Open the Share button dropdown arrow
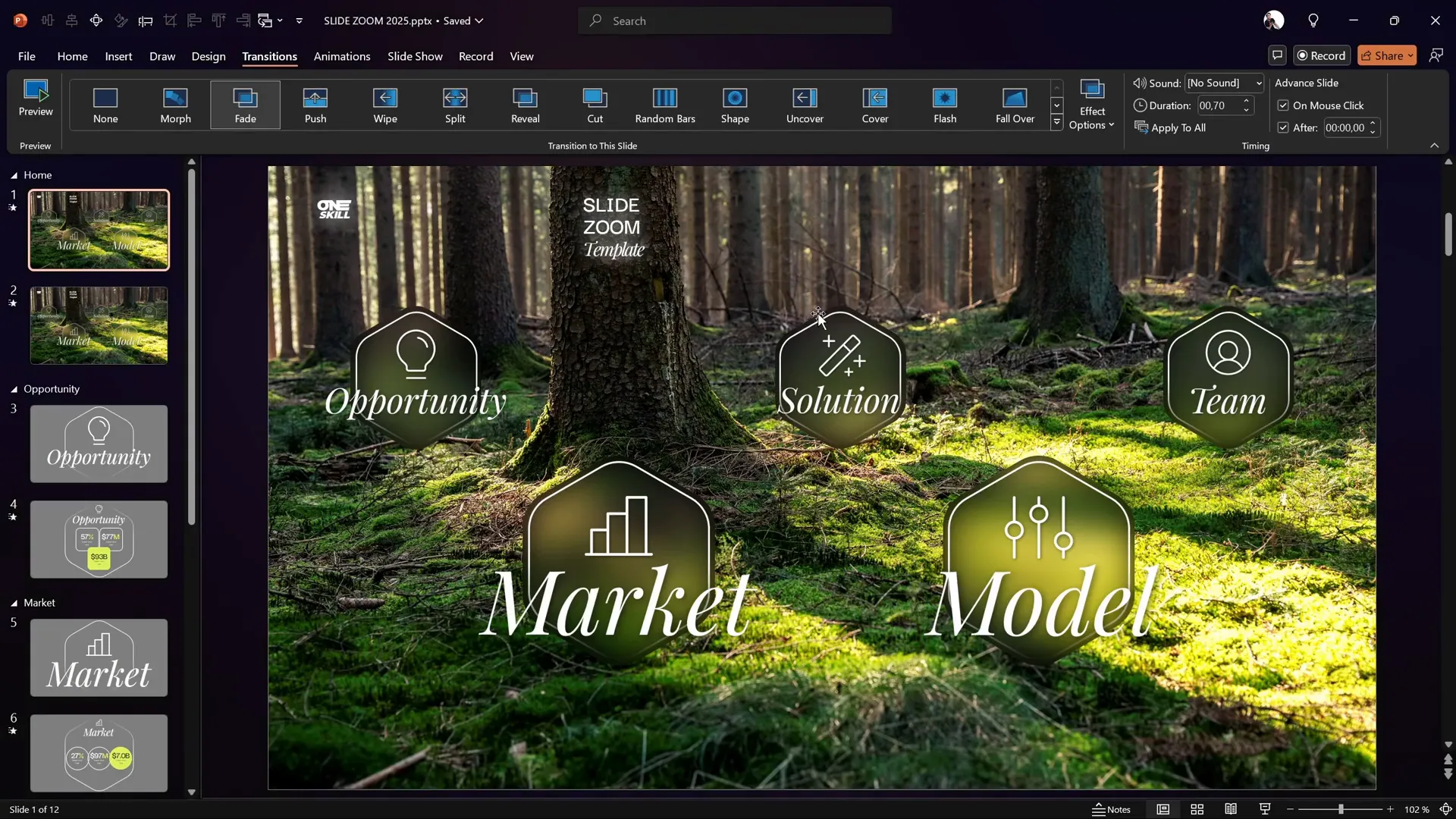Viewport: 1456px width, 819px height. (1410, 55)
